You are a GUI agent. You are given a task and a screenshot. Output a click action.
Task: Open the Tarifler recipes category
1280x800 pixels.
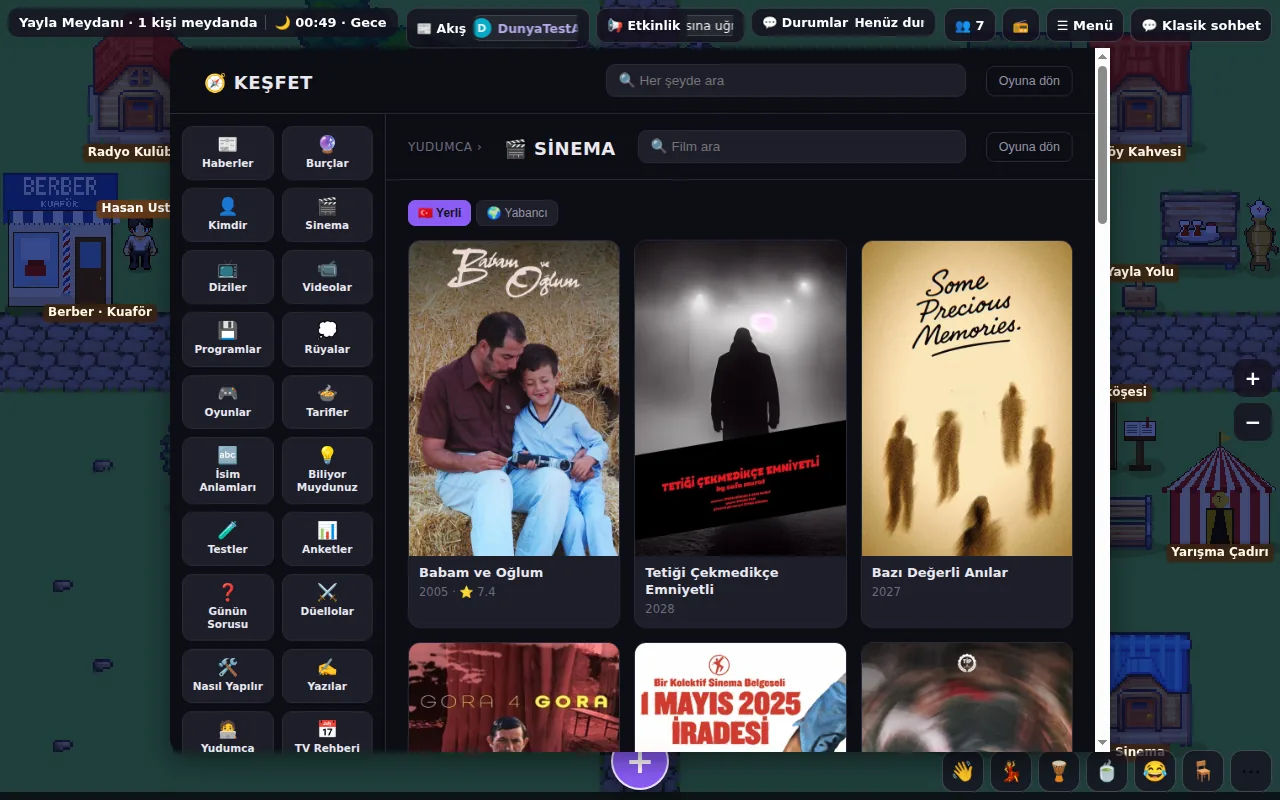tap(327, 402)
